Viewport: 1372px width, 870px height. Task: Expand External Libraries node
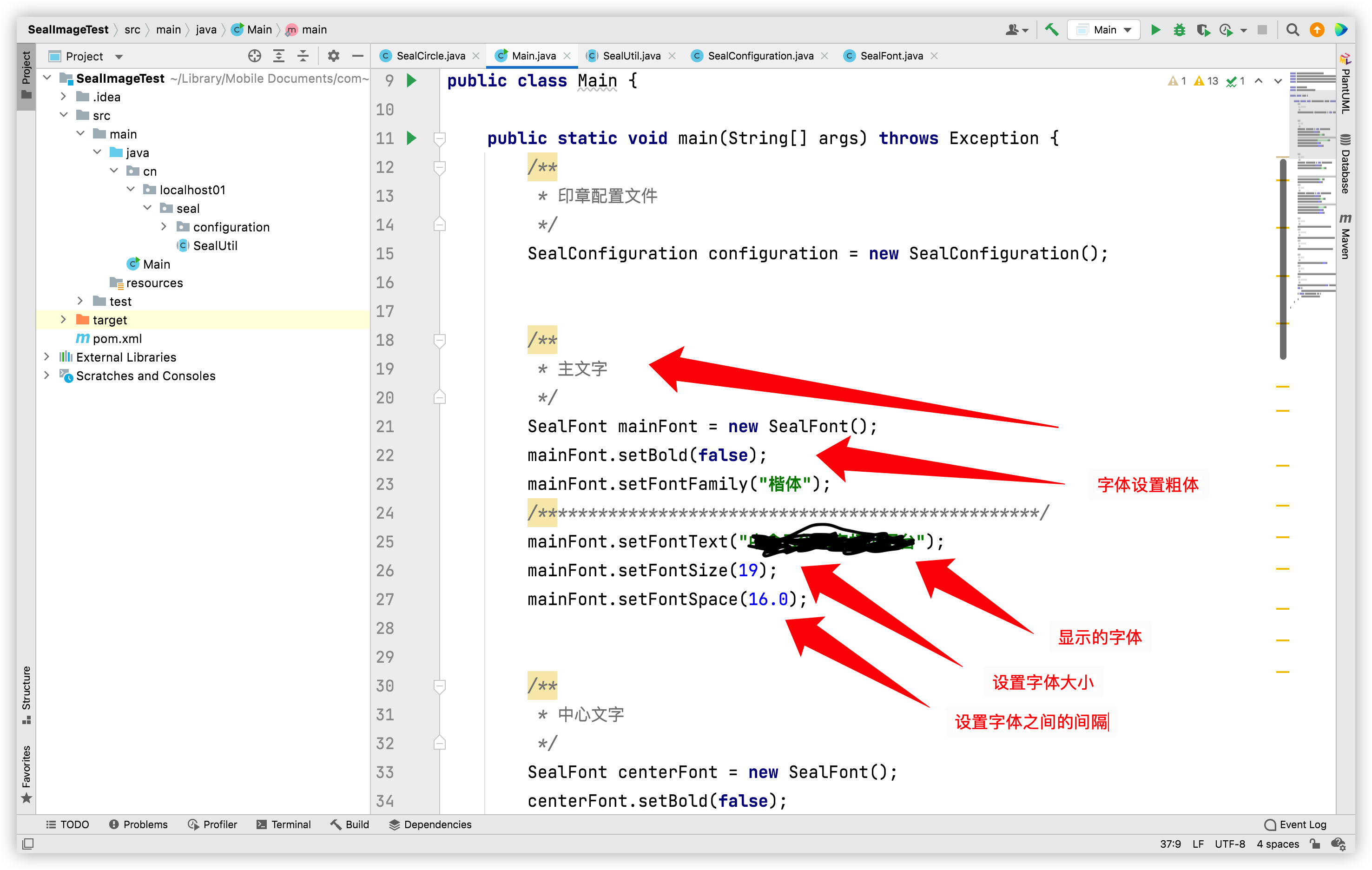tap(47, 356)
